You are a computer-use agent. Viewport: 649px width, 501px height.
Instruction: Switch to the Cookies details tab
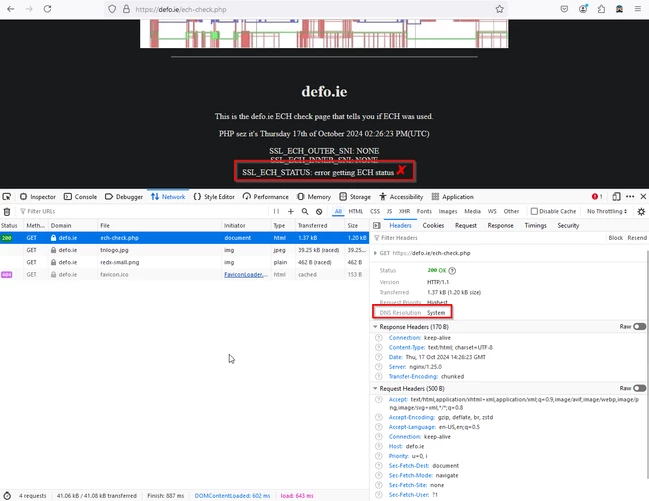pyautogui.click(x=433, y=226)
